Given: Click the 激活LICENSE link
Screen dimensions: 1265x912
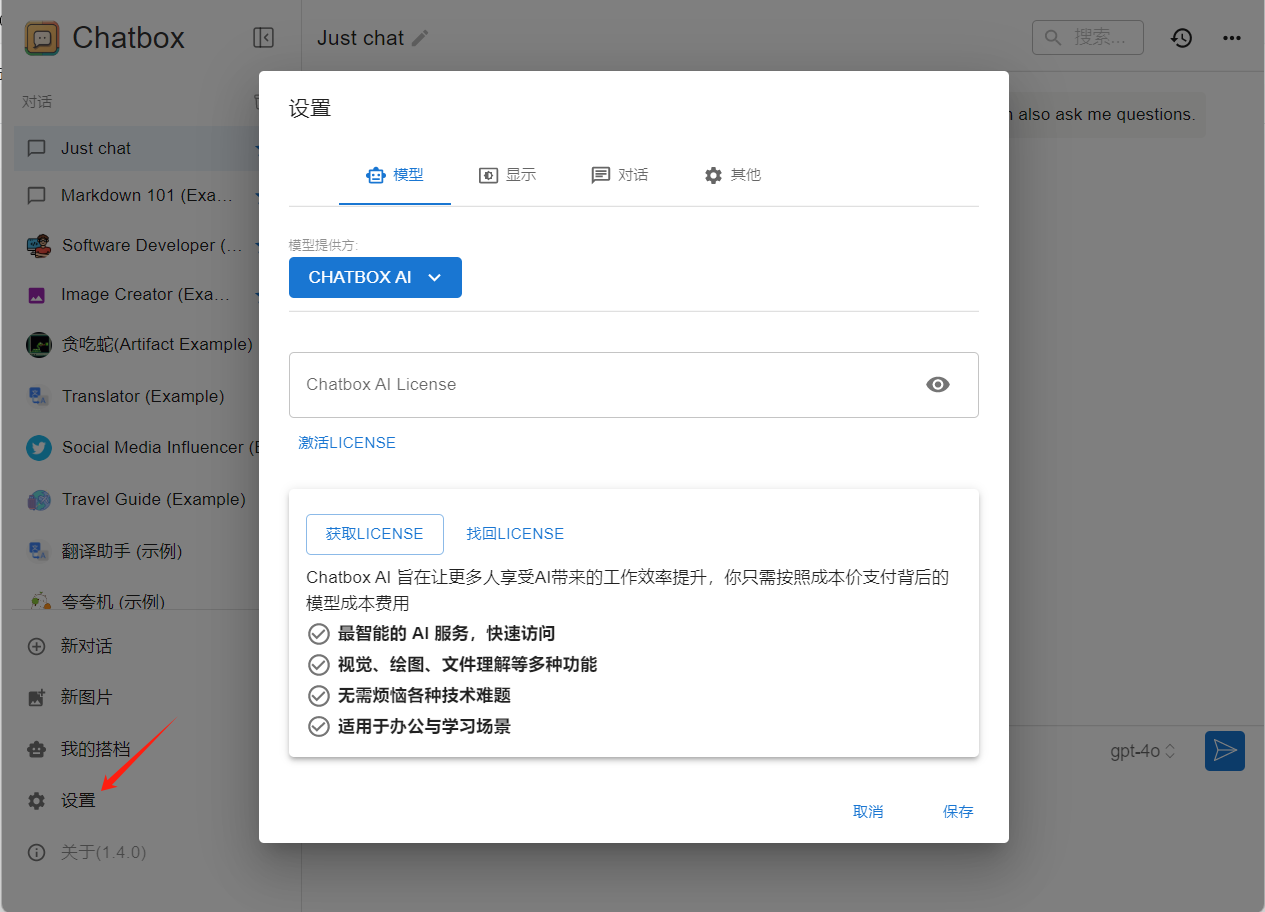Looking at the screenshot, I should [346, 441].
